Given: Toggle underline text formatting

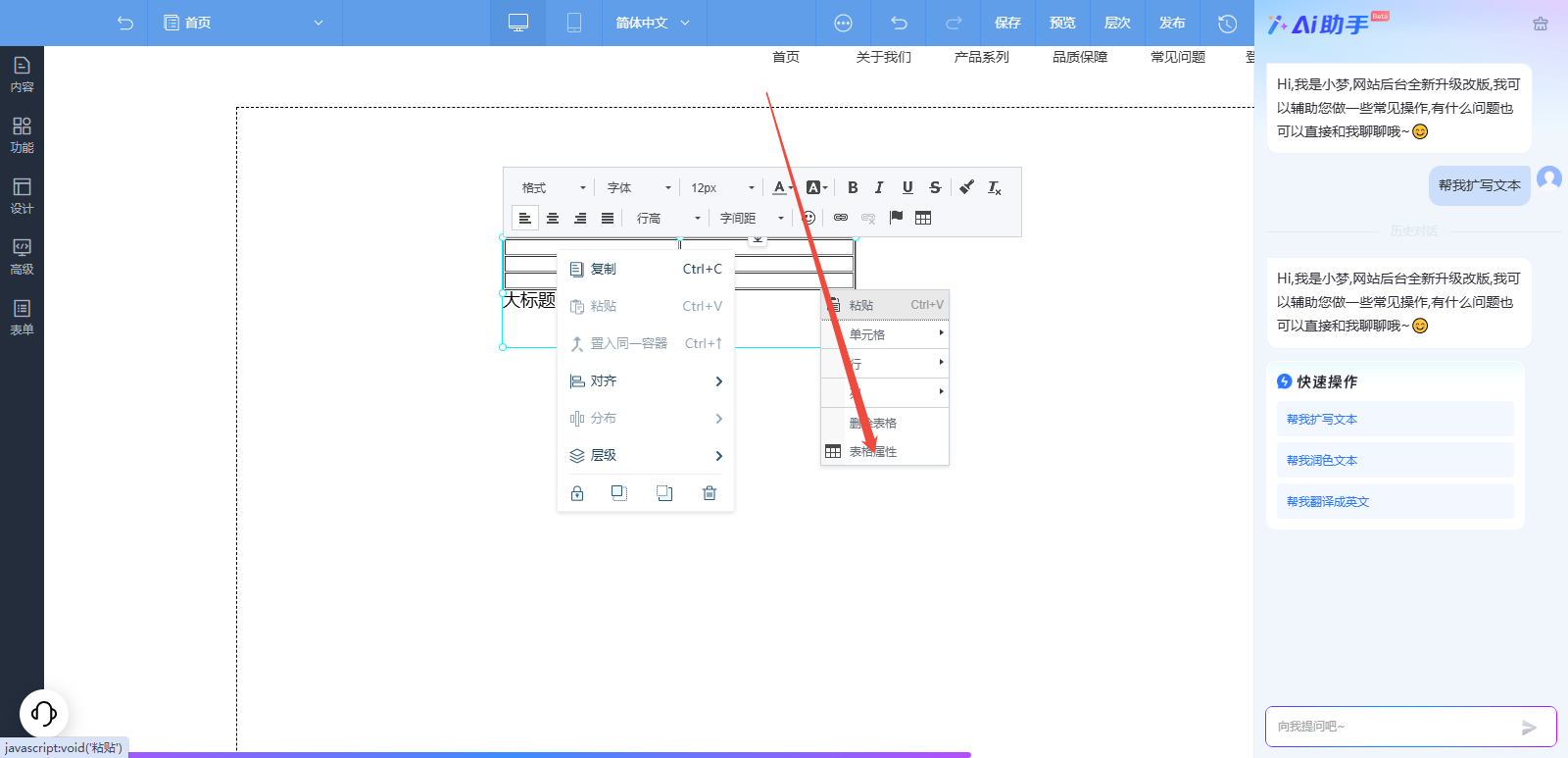Looking at the screenshot, I should [907, 187].
